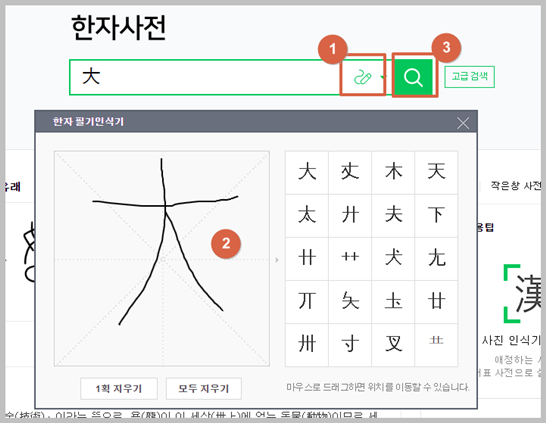Click the 사진 인식기 label
The height and width of the screenshot is (423, 546).
(x=511, y=339)
